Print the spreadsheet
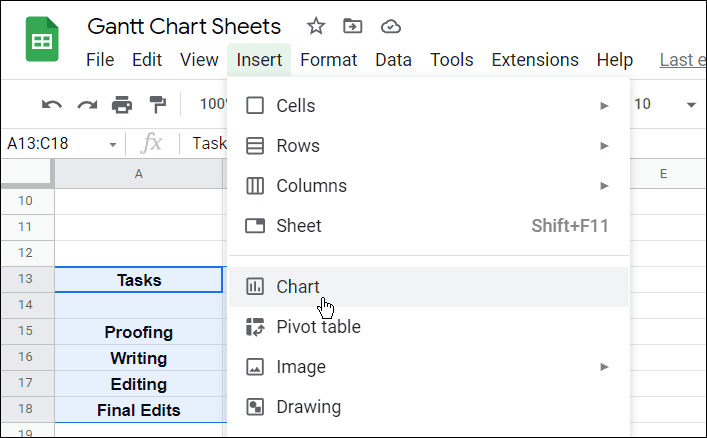 pyautogui.click(x=122, y=105)
